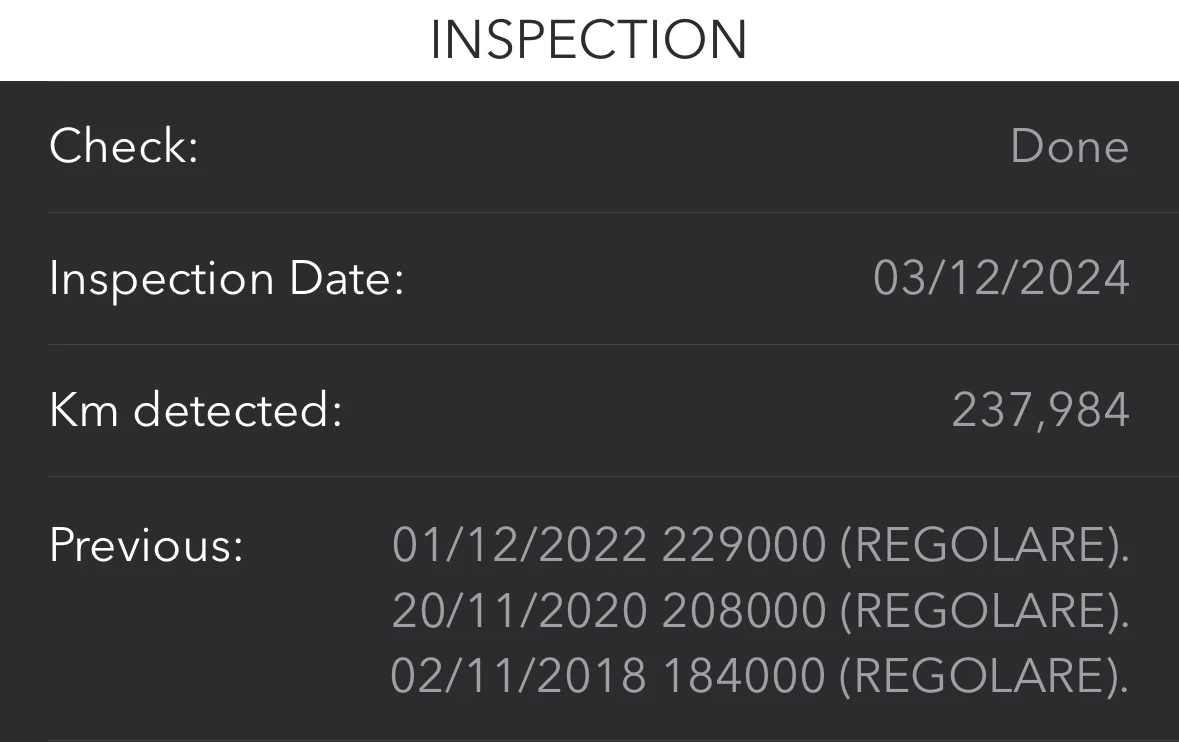Image resolution: width=1179 pixels, height=742 pixels.
Task: Select the Km detected label
Action: tap(196, 410)
